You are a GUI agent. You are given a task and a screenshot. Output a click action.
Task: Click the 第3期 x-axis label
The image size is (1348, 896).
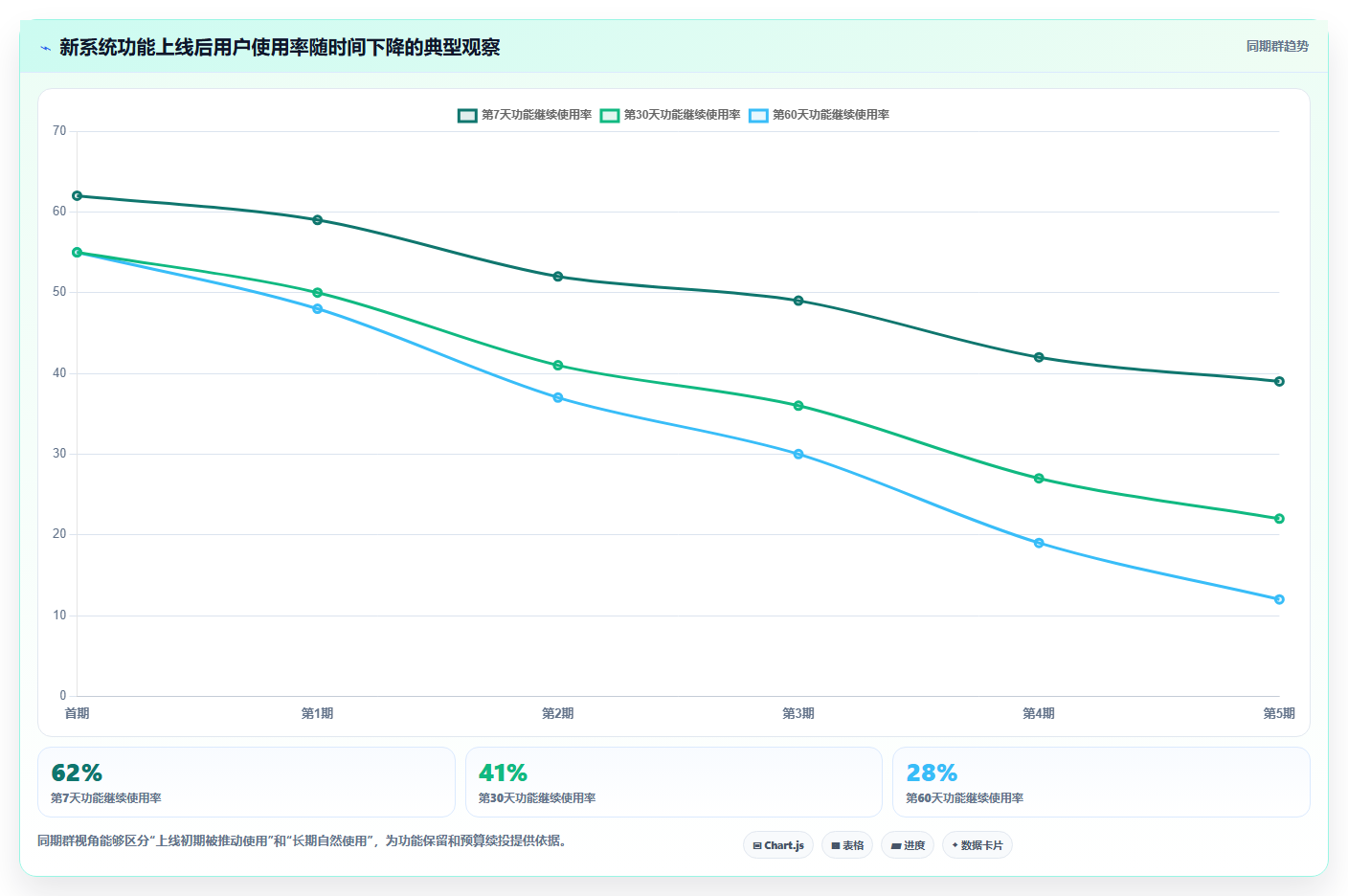point(798,713)
